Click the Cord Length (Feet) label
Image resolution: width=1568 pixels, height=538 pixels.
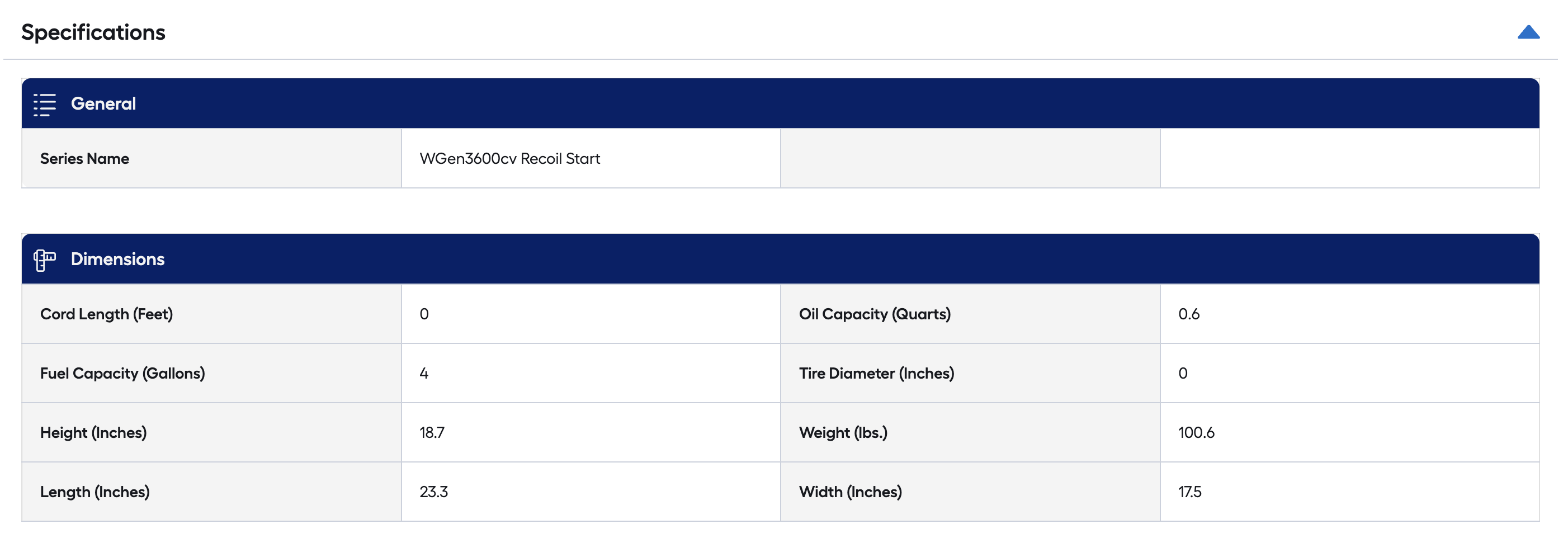click(106, 314)
